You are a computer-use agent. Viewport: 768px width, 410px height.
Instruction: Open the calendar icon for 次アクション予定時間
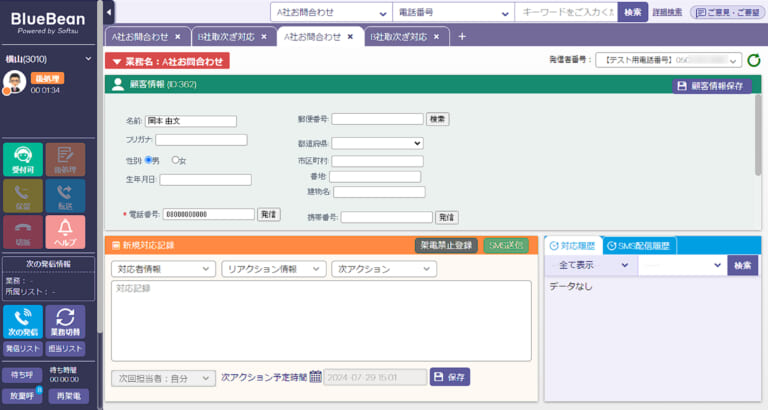(x=315, y=377)
